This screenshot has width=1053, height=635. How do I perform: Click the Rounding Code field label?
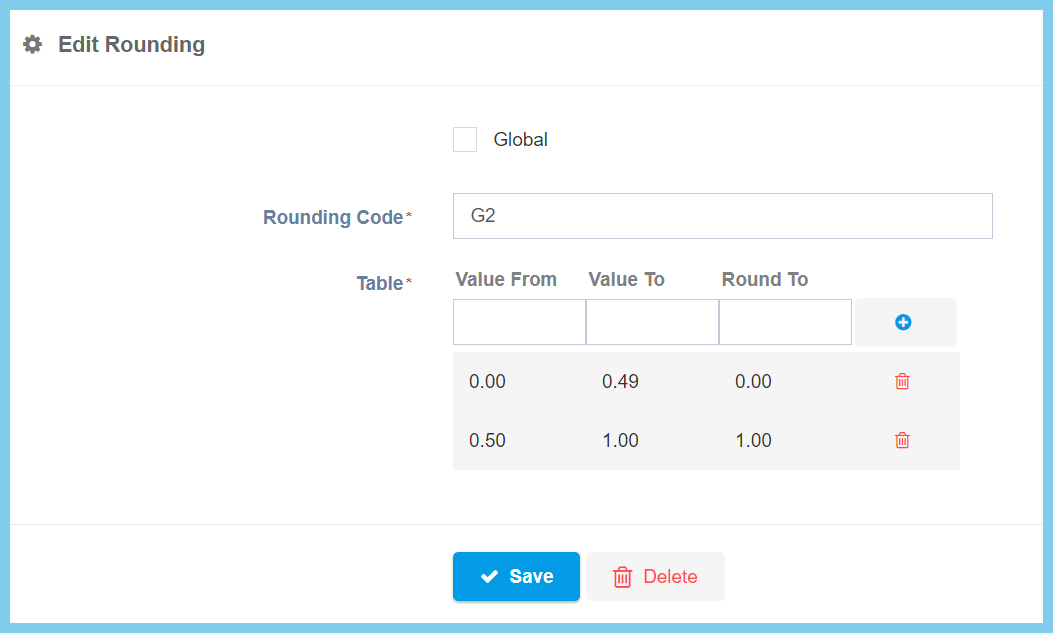(332, 217)
